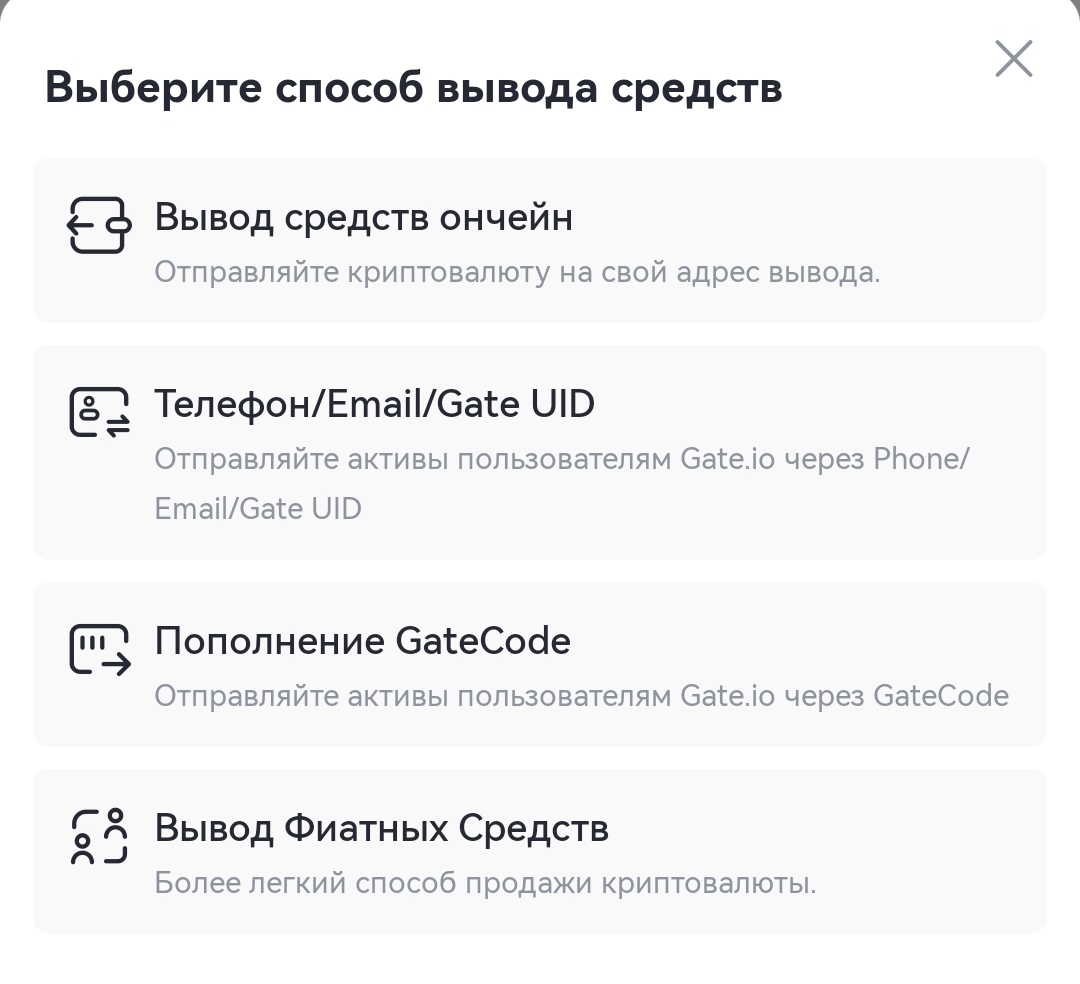Viewport: 1080px width, 984px height.
Task: Choose "Телефон/Email/Gate UID" title
Action: point(374,404)
